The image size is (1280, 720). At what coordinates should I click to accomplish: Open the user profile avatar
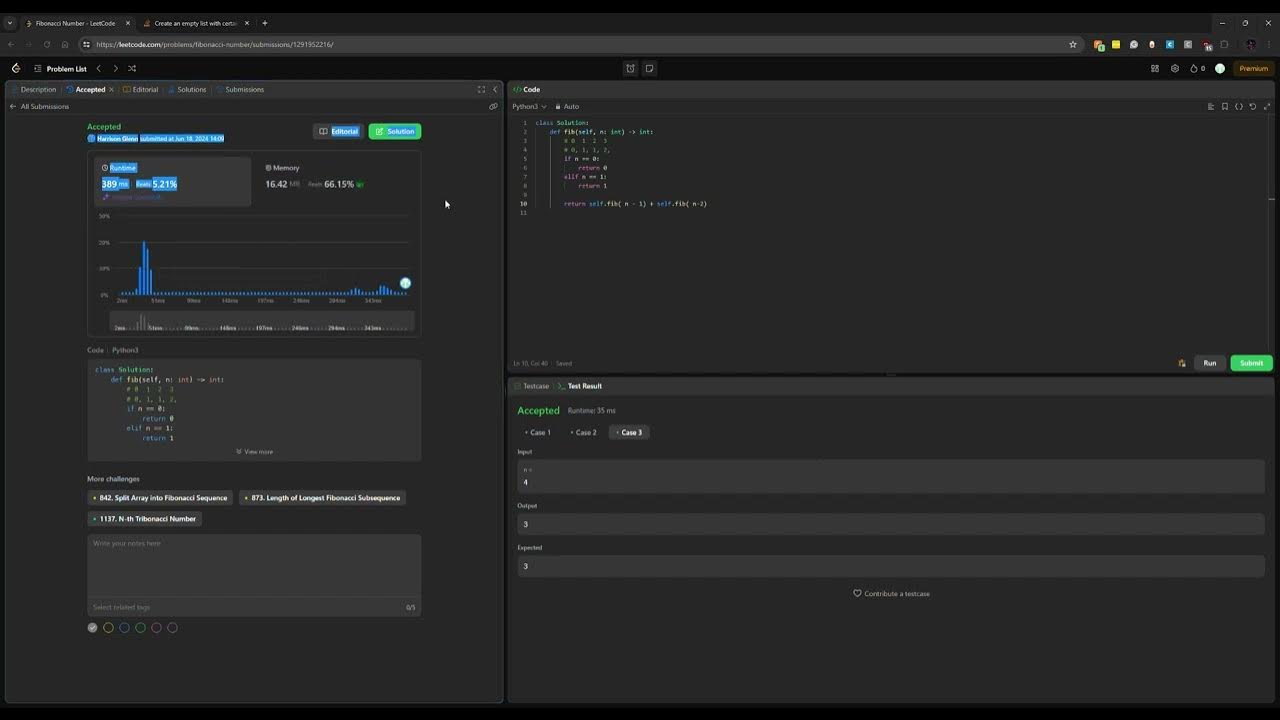[x=1220, y=69]
